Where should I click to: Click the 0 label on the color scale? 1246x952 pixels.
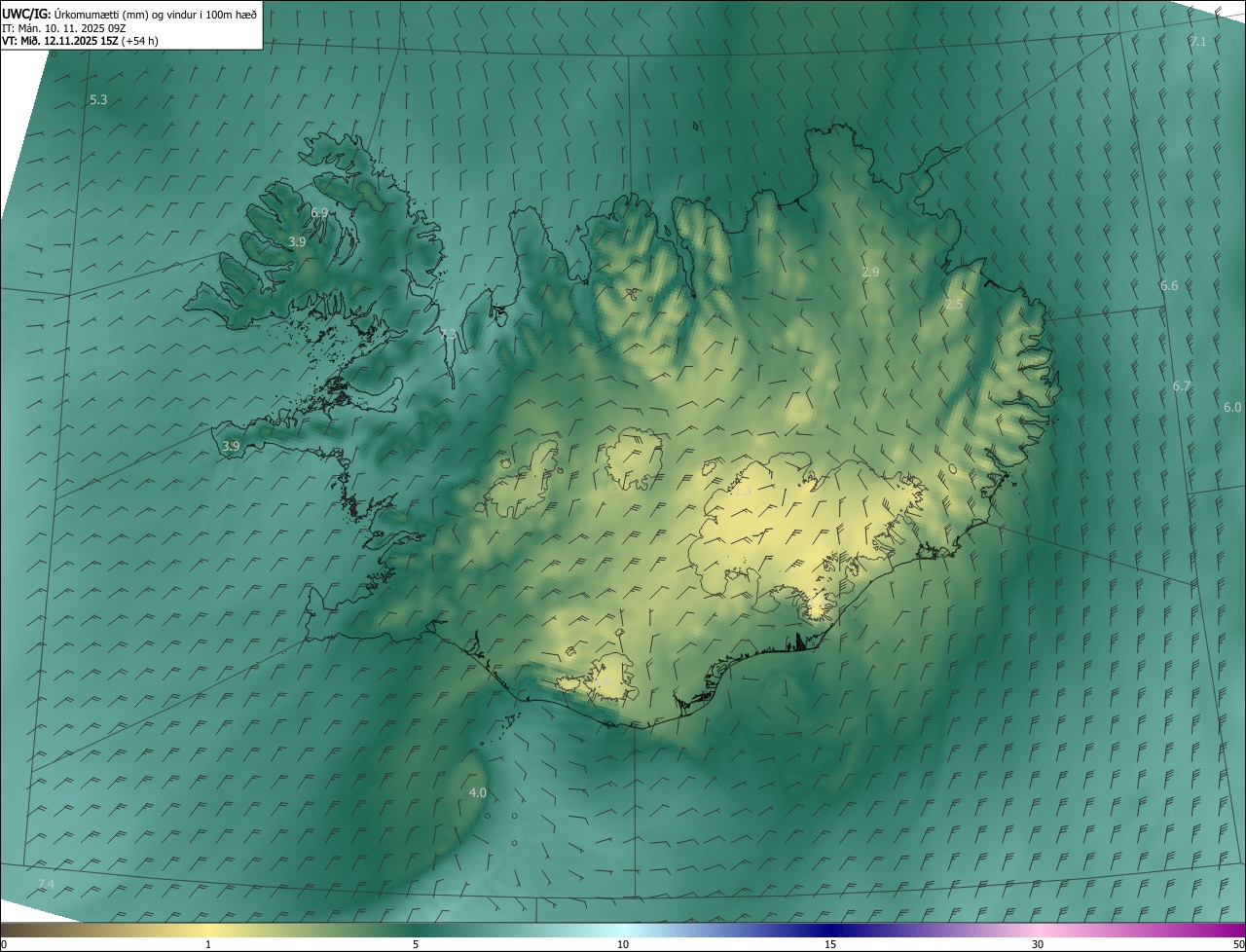point(4,945)
